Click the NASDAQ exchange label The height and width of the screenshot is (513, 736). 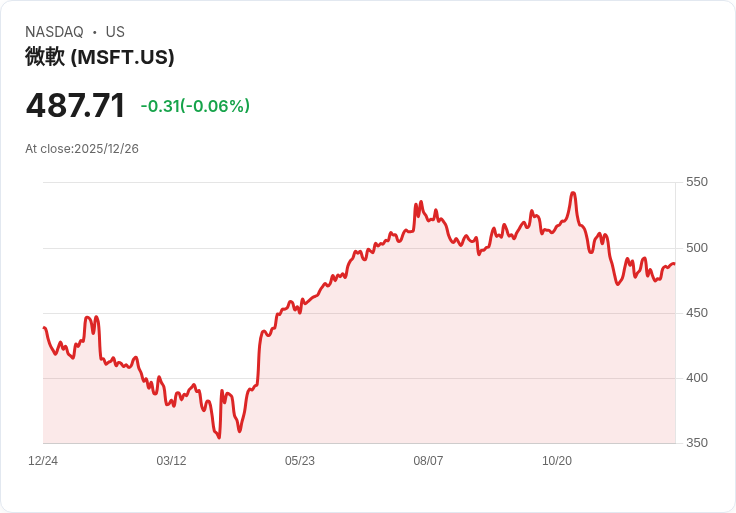click(x=54, y=32)
